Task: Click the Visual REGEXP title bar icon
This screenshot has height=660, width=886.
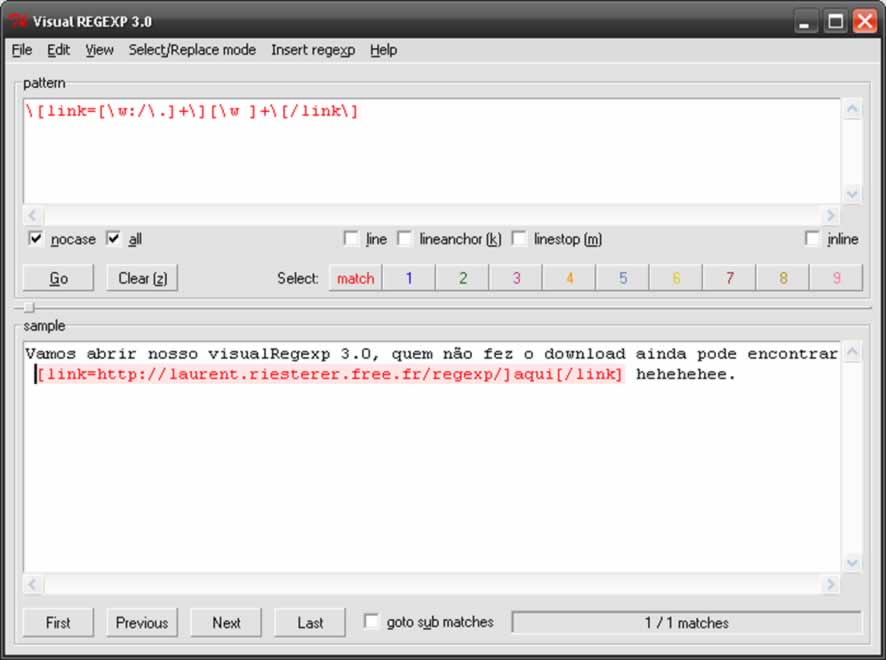Action: pyautogui.click(x=17, y=20)
